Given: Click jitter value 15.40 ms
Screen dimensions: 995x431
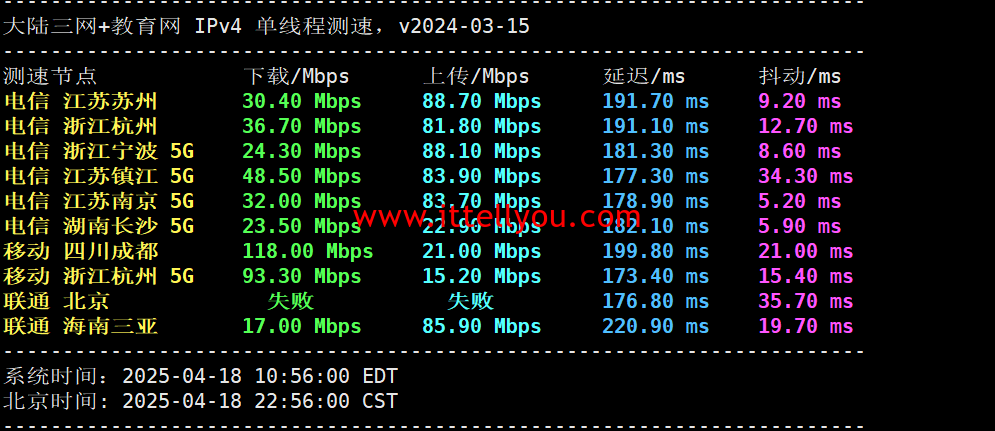Looking at the screenshot, I should tap(806, 276).
